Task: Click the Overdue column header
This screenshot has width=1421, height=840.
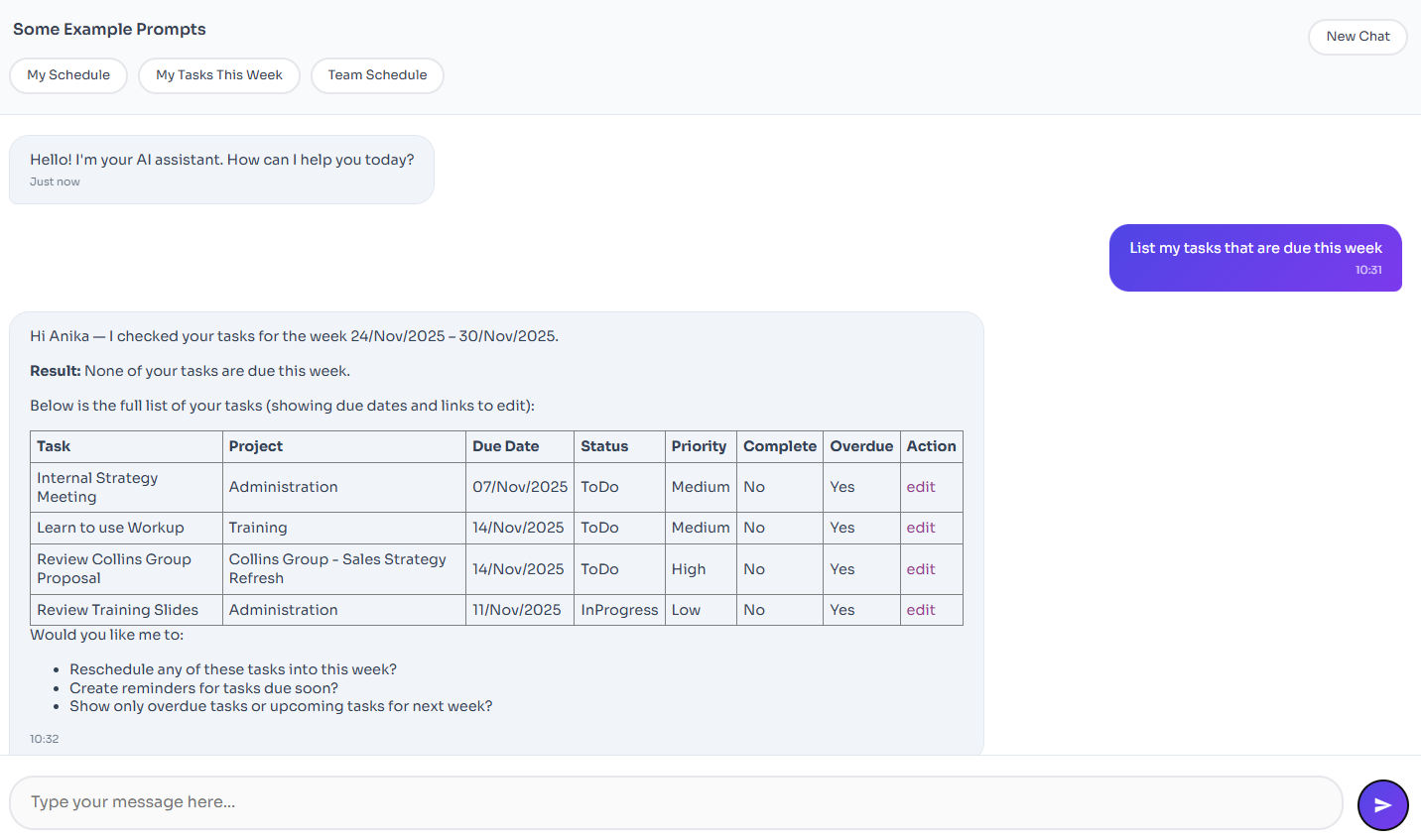Action: (861, 446)
